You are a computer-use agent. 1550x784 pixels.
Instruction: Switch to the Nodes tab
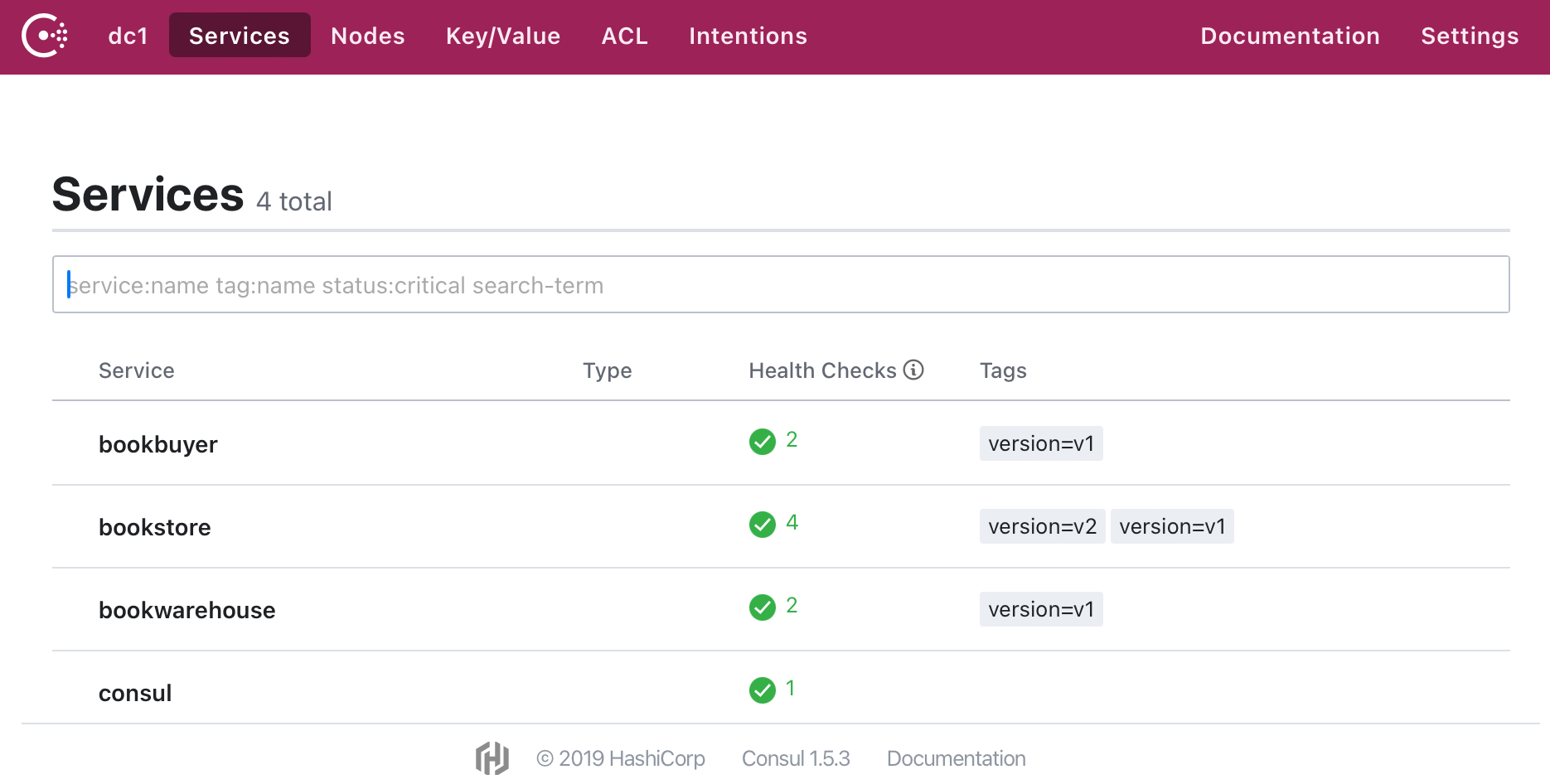tap(367, 36)
